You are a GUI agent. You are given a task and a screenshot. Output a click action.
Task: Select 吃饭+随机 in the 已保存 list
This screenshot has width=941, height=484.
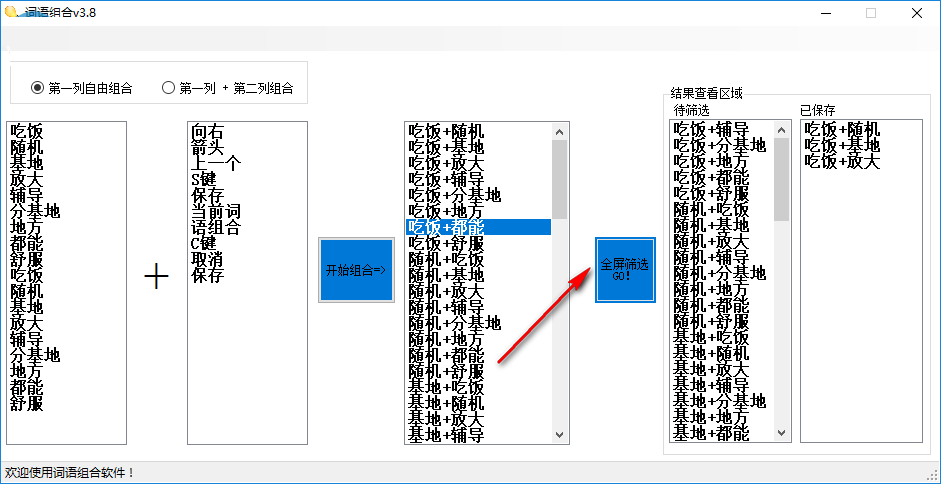click(x=843, y=129)
